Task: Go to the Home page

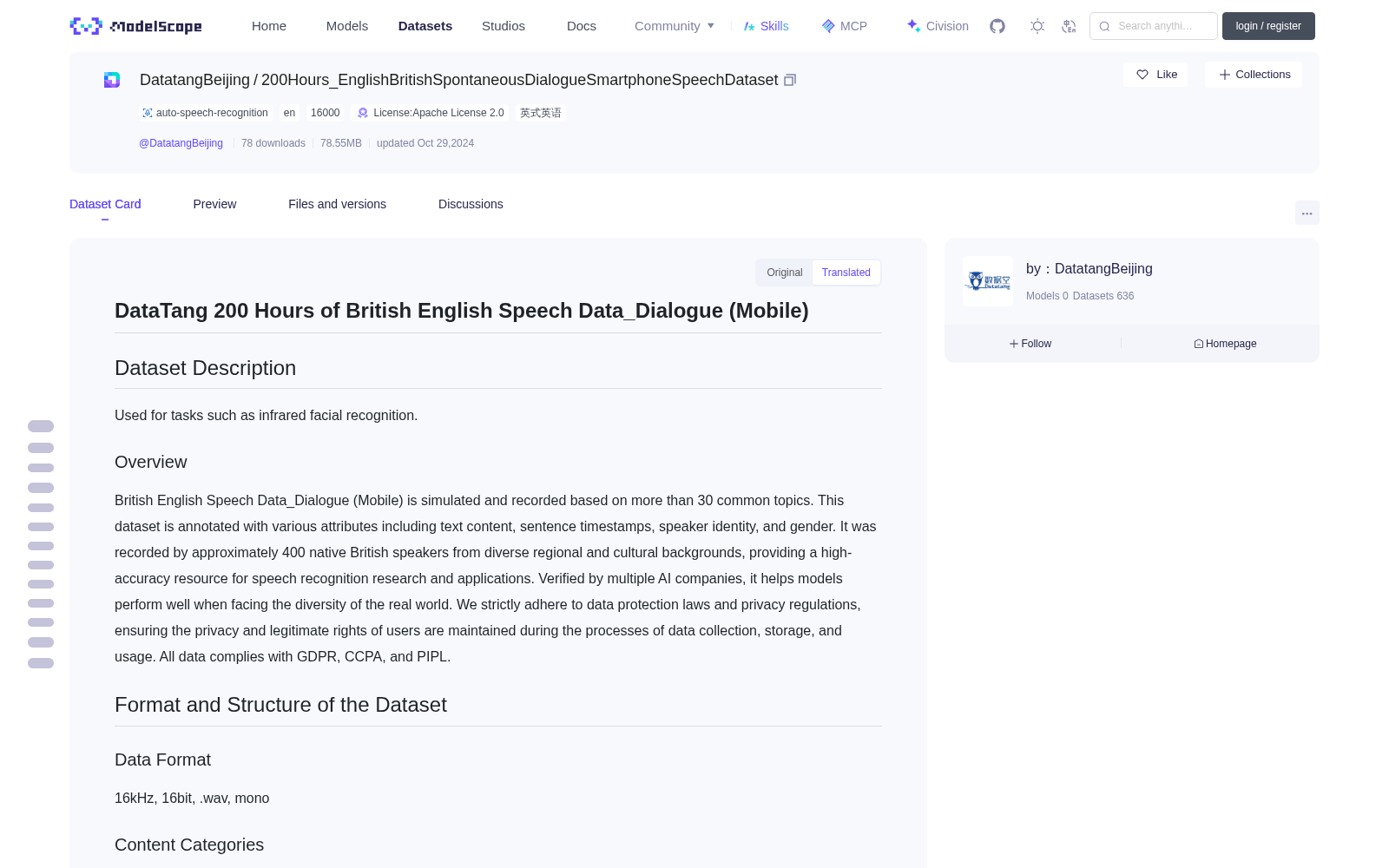Action: tap(269, 26)
